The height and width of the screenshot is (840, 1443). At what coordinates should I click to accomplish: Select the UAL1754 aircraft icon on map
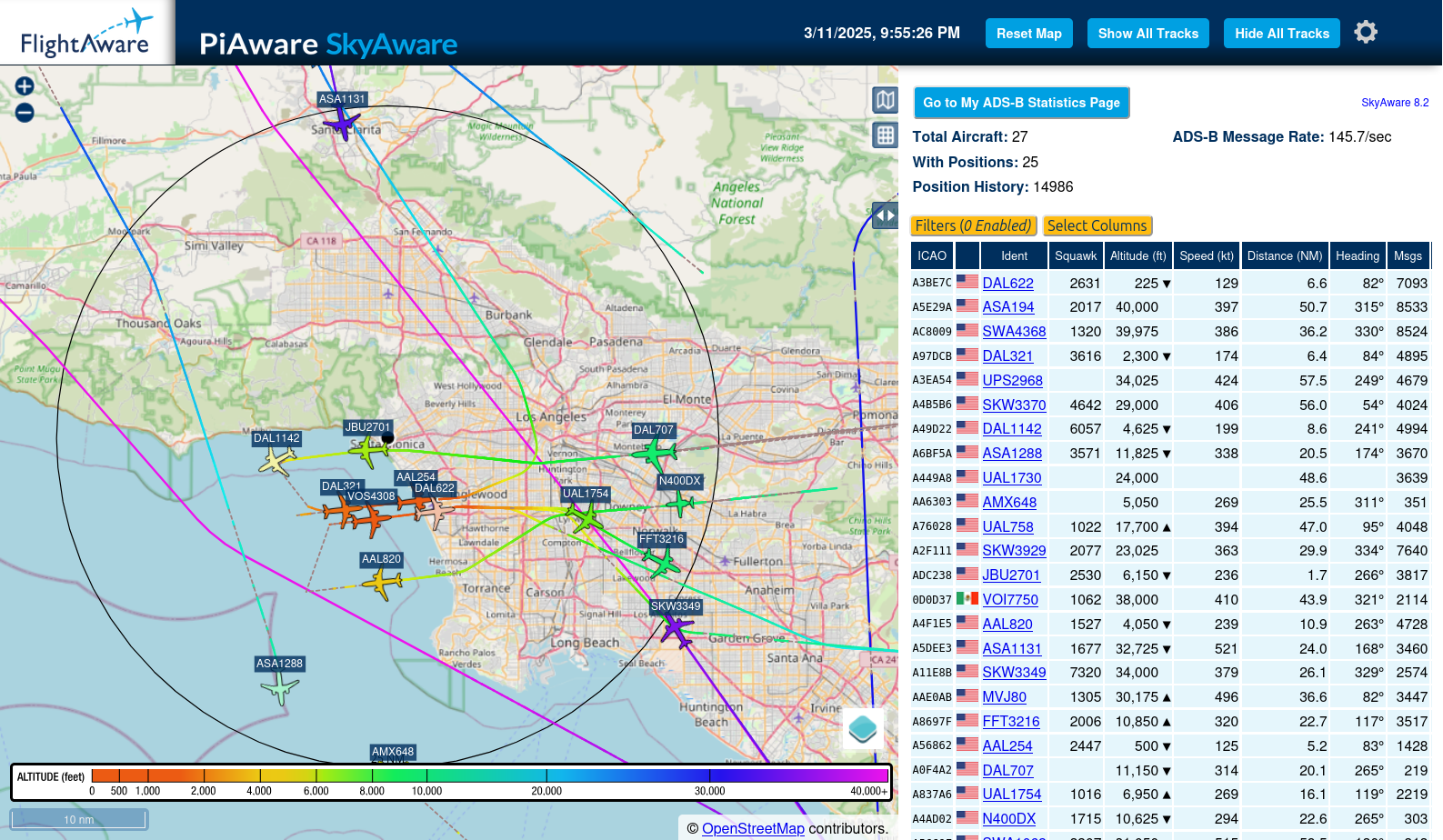[585, 518]
